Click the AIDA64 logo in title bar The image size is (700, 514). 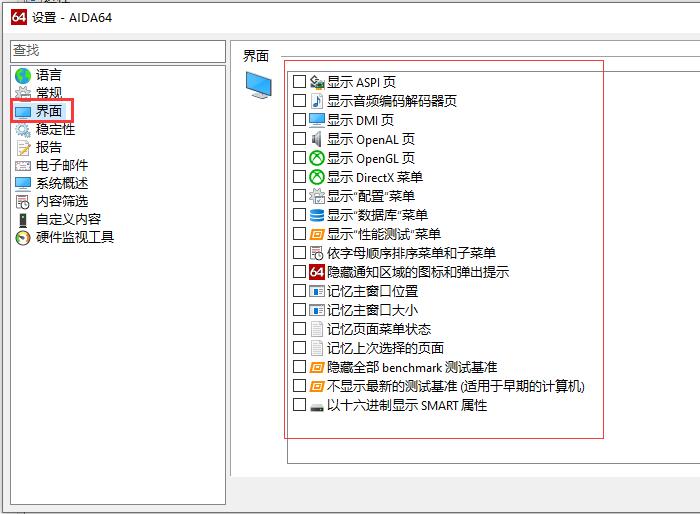19,17
